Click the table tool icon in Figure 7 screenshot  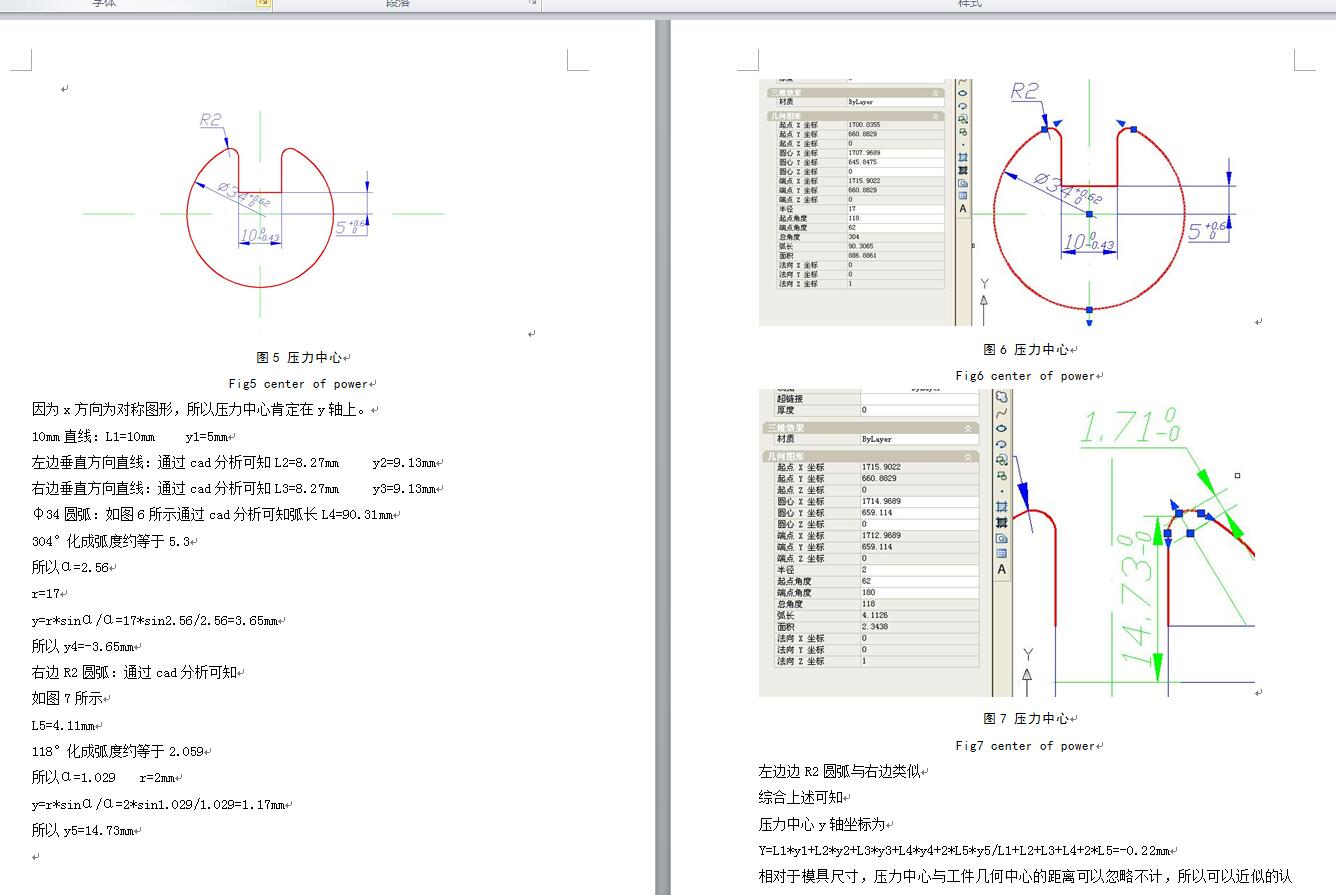(1001, 553)
